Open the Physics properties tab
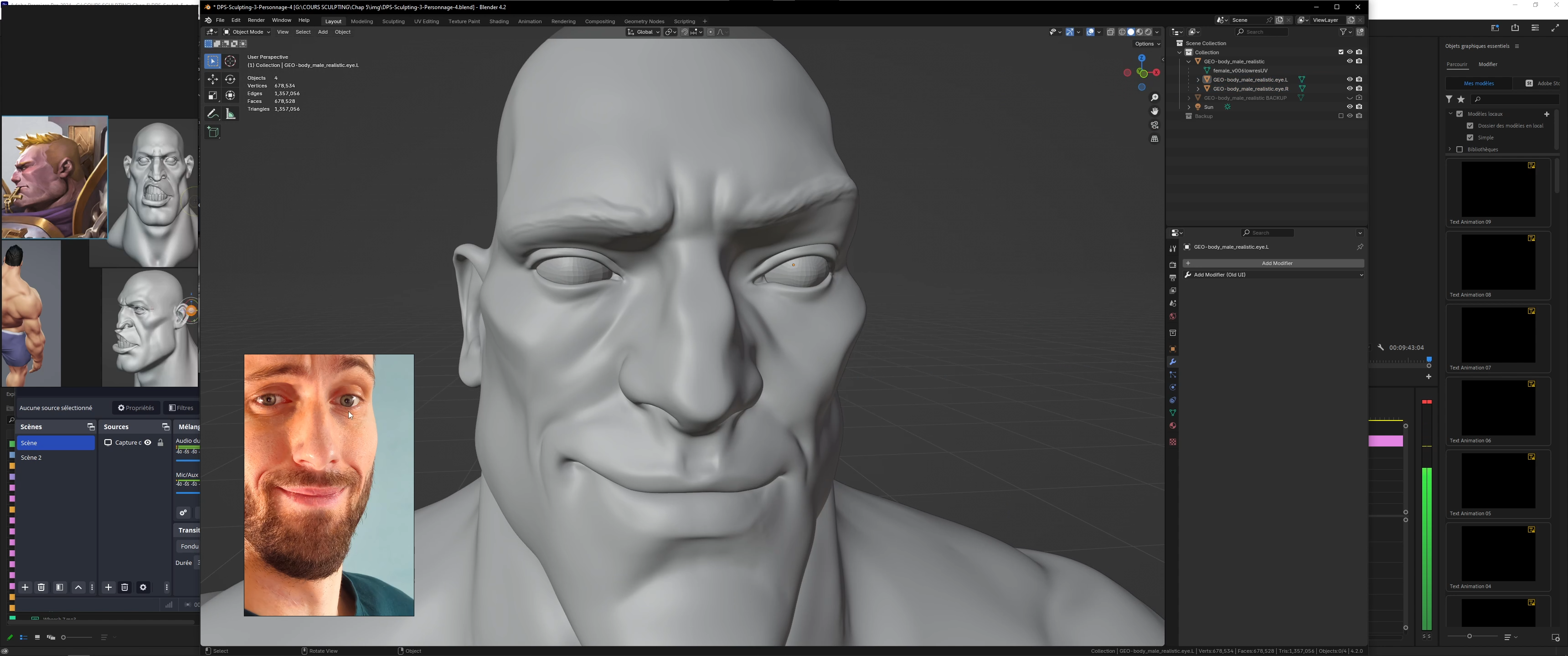This screenshot has width=1568, height=656. 1172,388
